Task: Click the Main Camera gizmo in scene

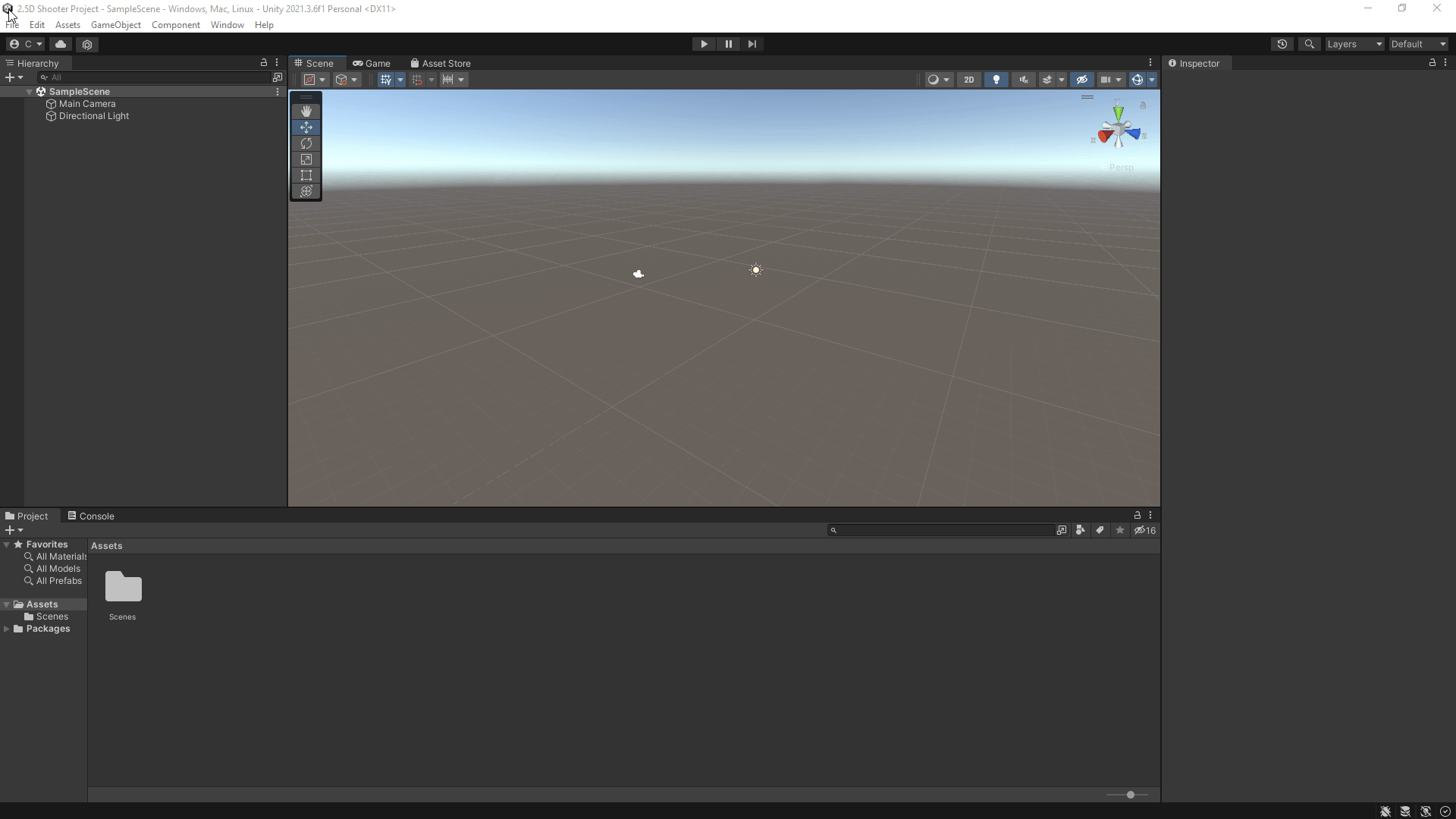Action: 639,274
